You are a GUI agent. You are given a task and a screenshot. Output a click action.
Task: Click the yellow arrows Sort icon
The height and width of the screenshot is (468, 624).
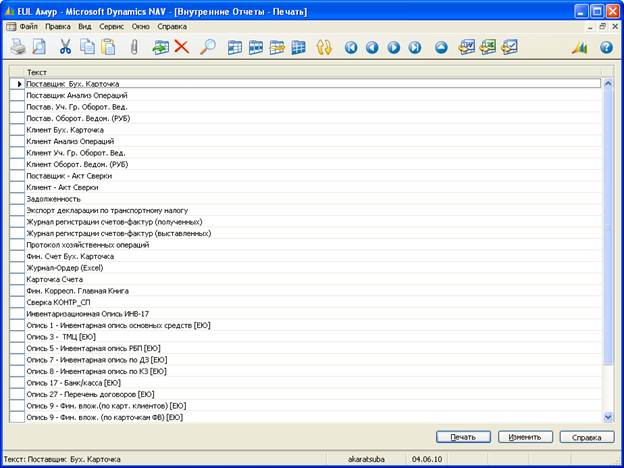pyautogui.click(x=323, y=47)
